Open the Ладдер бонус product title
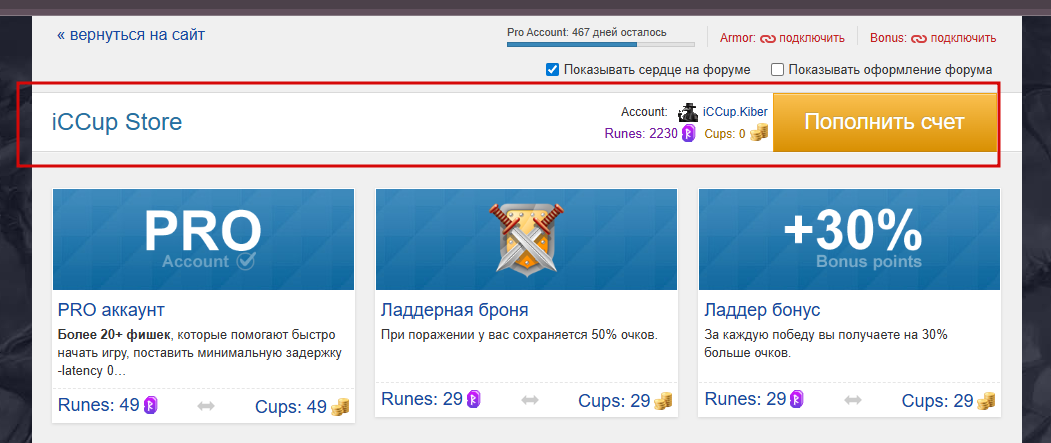The width and height of the screenshot is (1051, 443). coord(762,310)
